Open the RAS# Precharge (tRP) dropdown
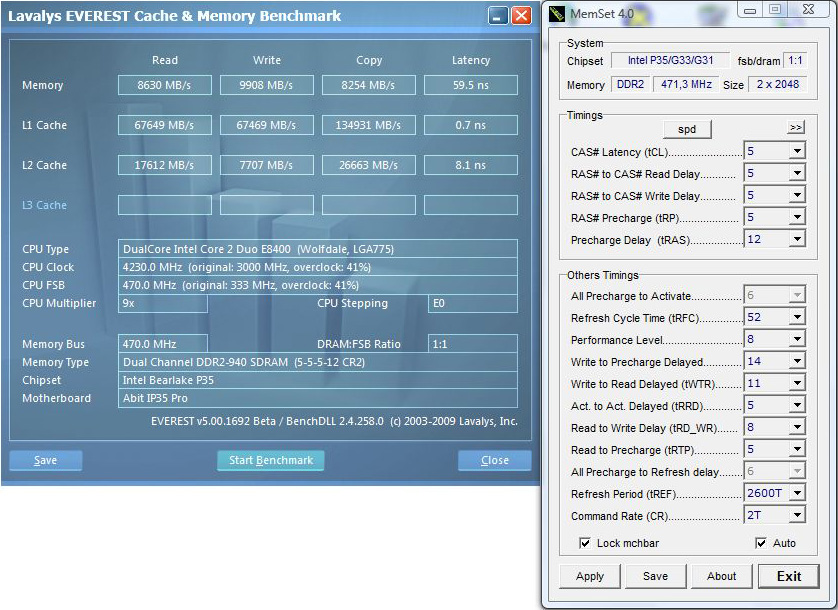 click(x=797, y=217)
